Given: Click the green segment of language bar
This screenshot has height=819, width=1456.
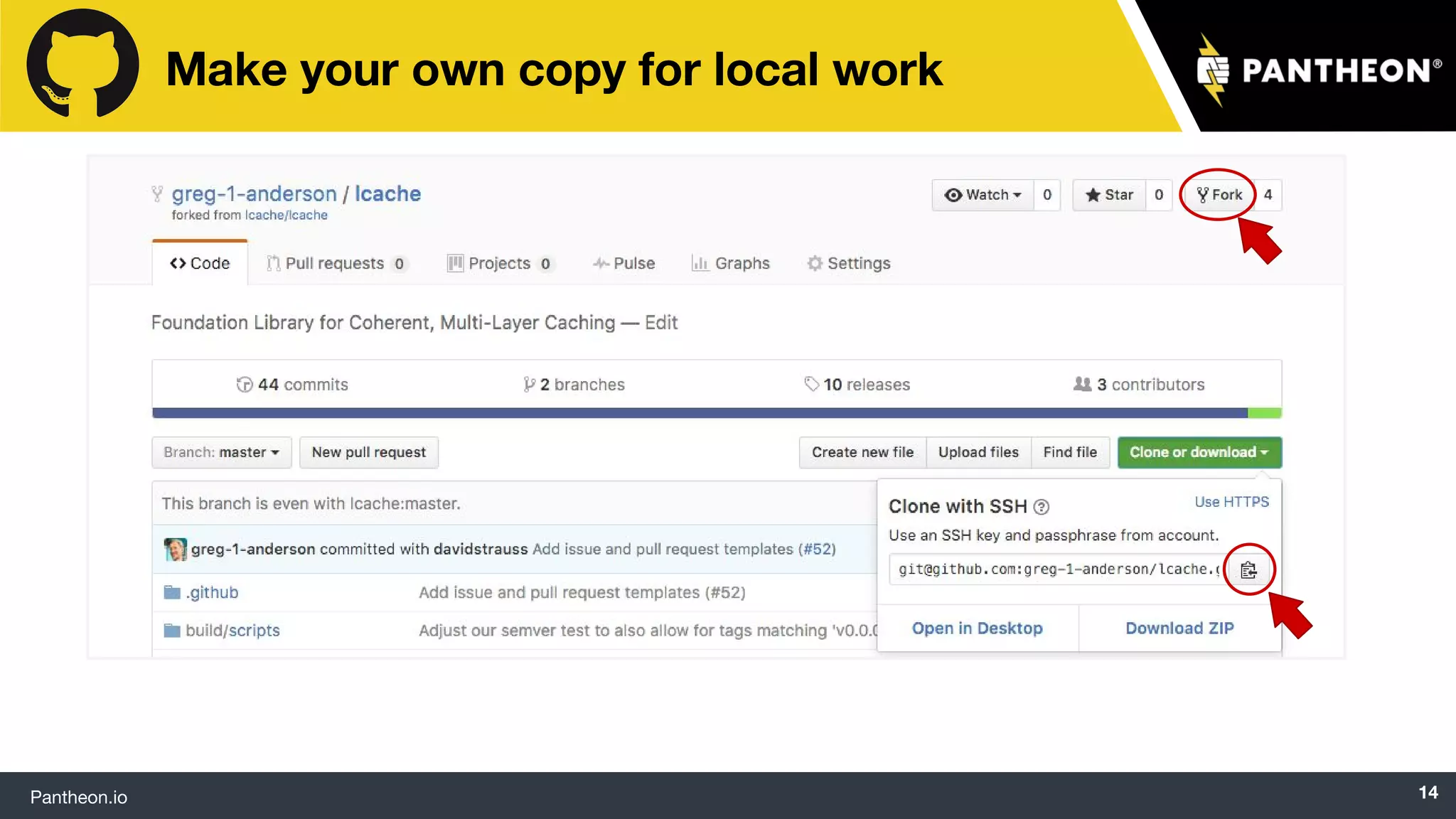Looking at the screenshot, I should tap(1265, 413).
